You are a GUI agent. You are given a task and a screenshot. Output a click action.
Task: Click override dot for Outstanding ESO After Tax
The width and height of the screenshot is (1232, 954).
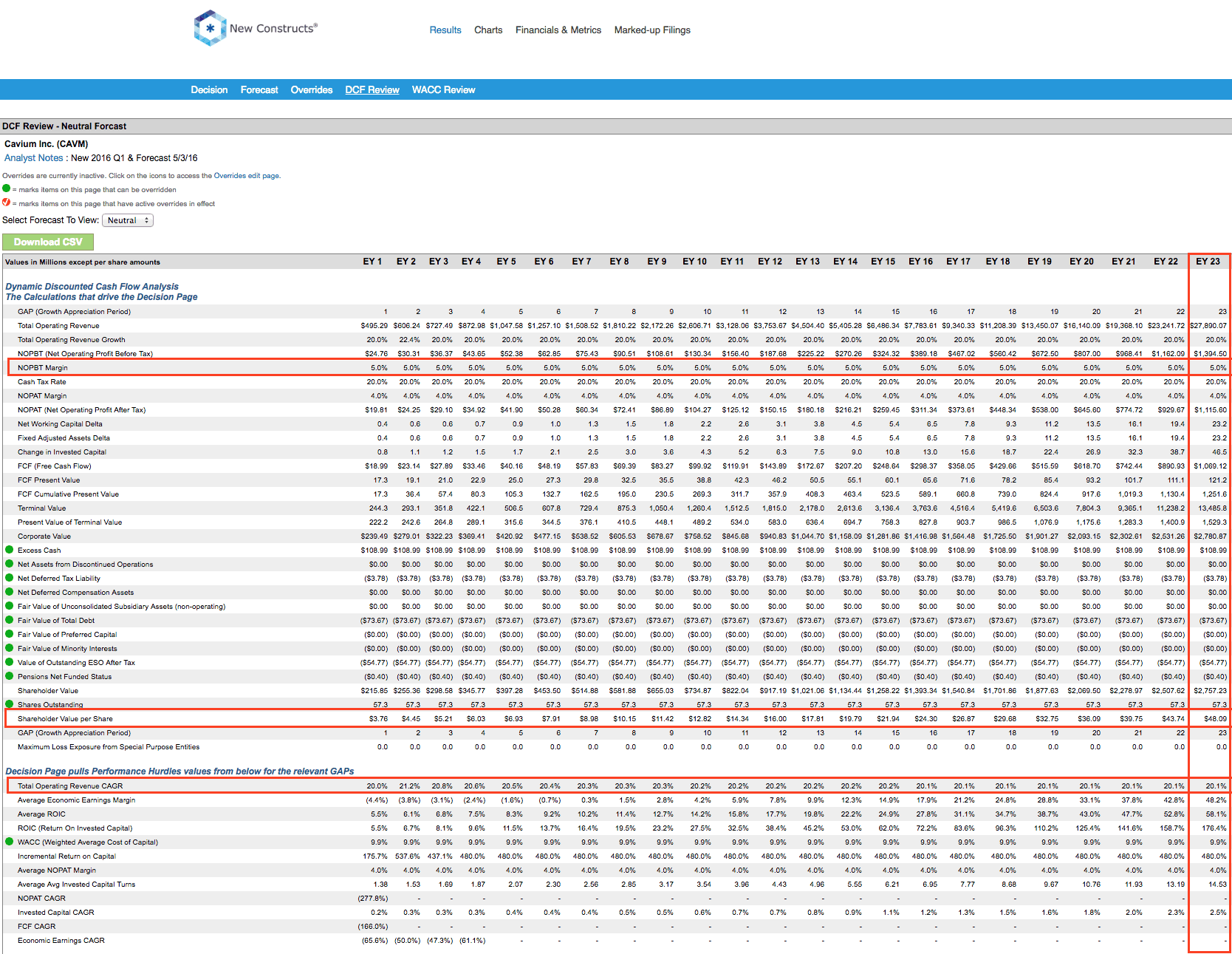point(10,662)
